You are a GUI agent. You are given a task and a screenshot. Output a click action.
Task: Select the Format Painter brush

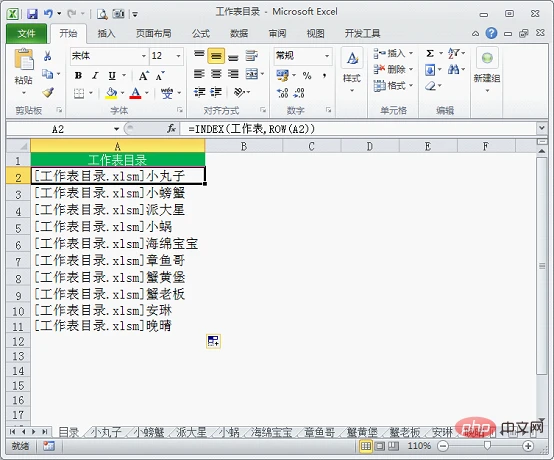pyautogui.click(x=48, y=93)
